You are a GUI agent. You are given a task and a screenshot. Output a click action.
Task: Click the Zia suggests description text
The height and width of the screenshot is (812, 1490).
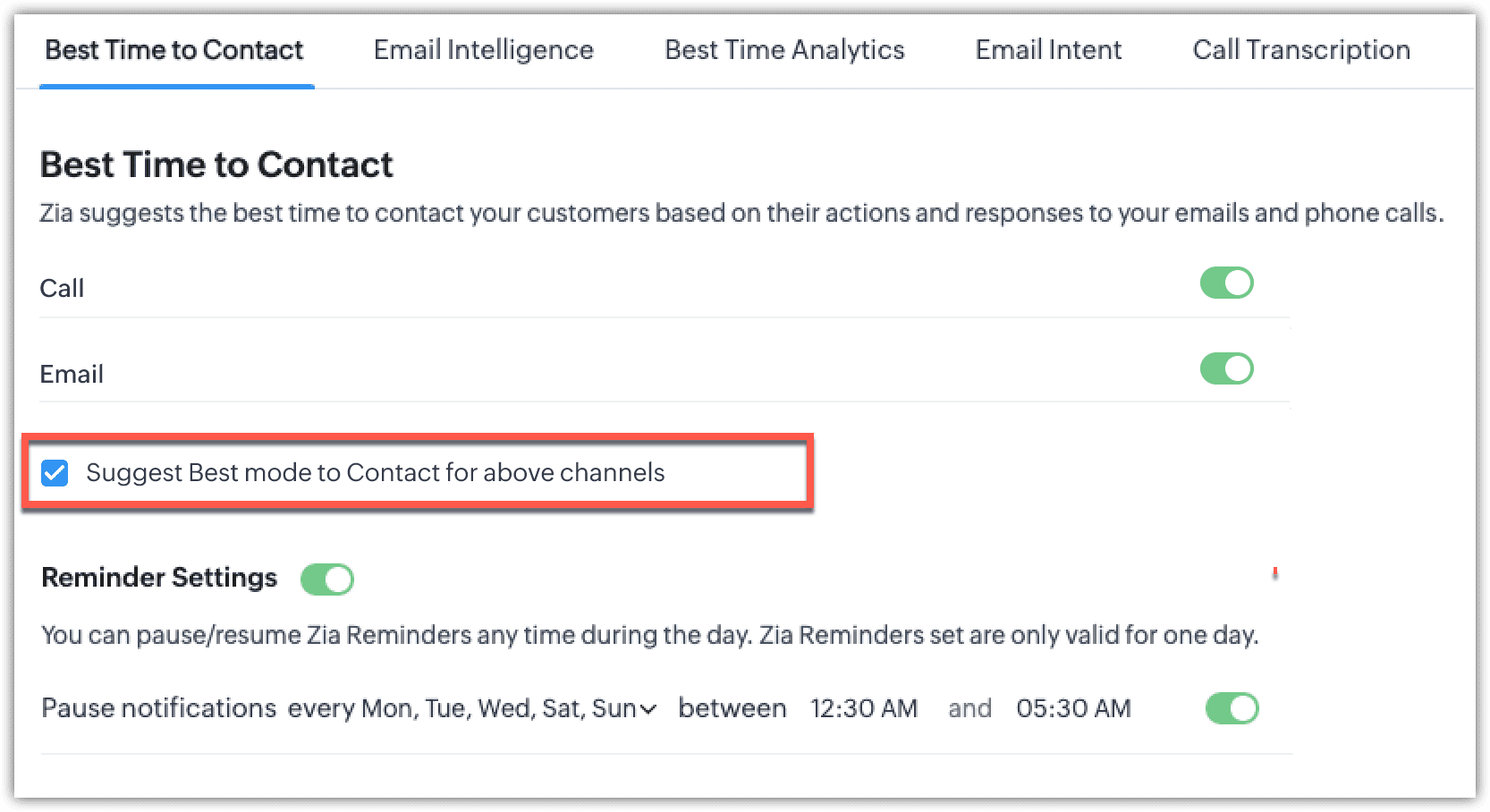tap(741, 214)
